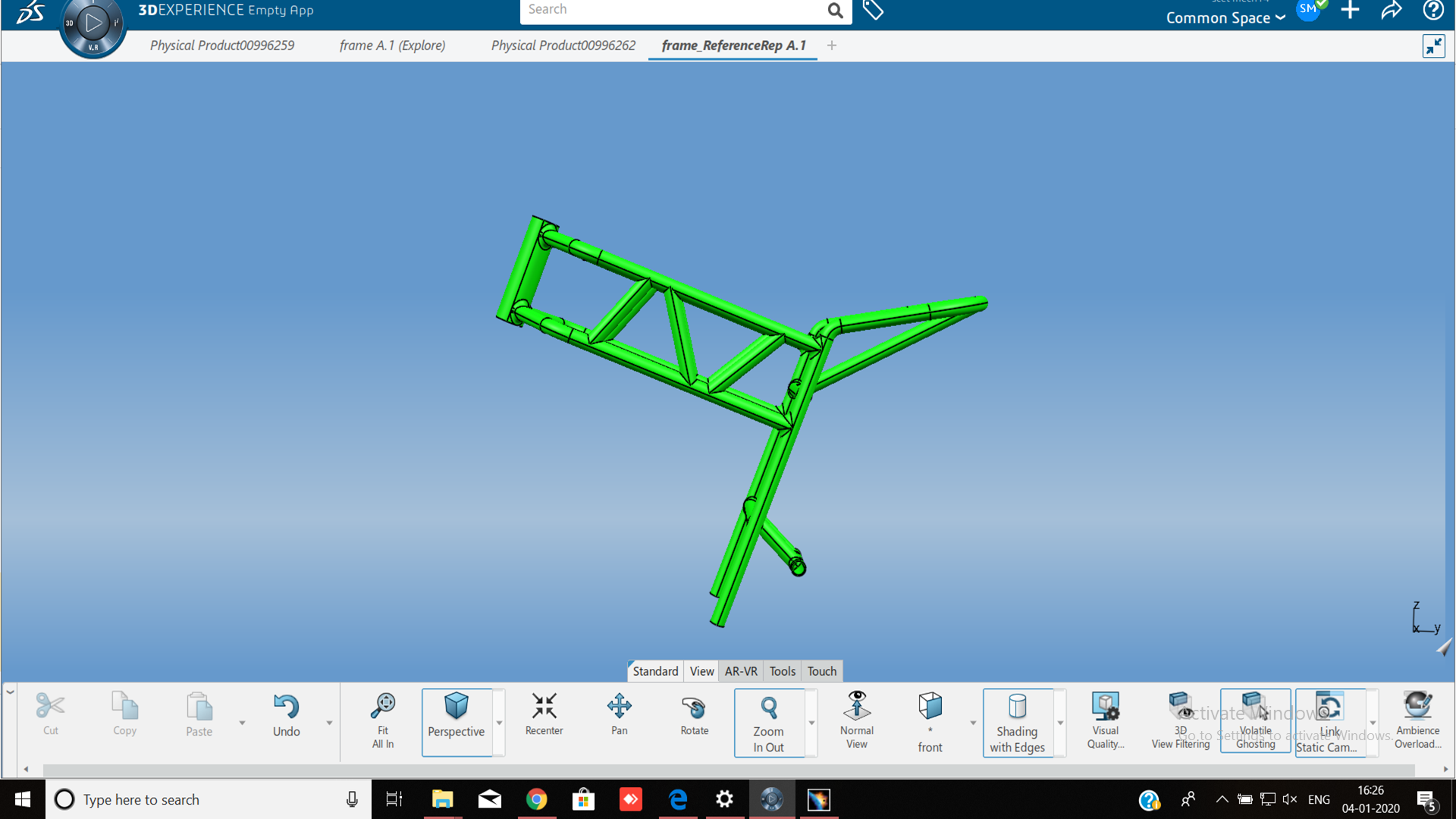Open SM user profile avatar
Viewport: 1456px width, 819px height.
(1309, 10)
